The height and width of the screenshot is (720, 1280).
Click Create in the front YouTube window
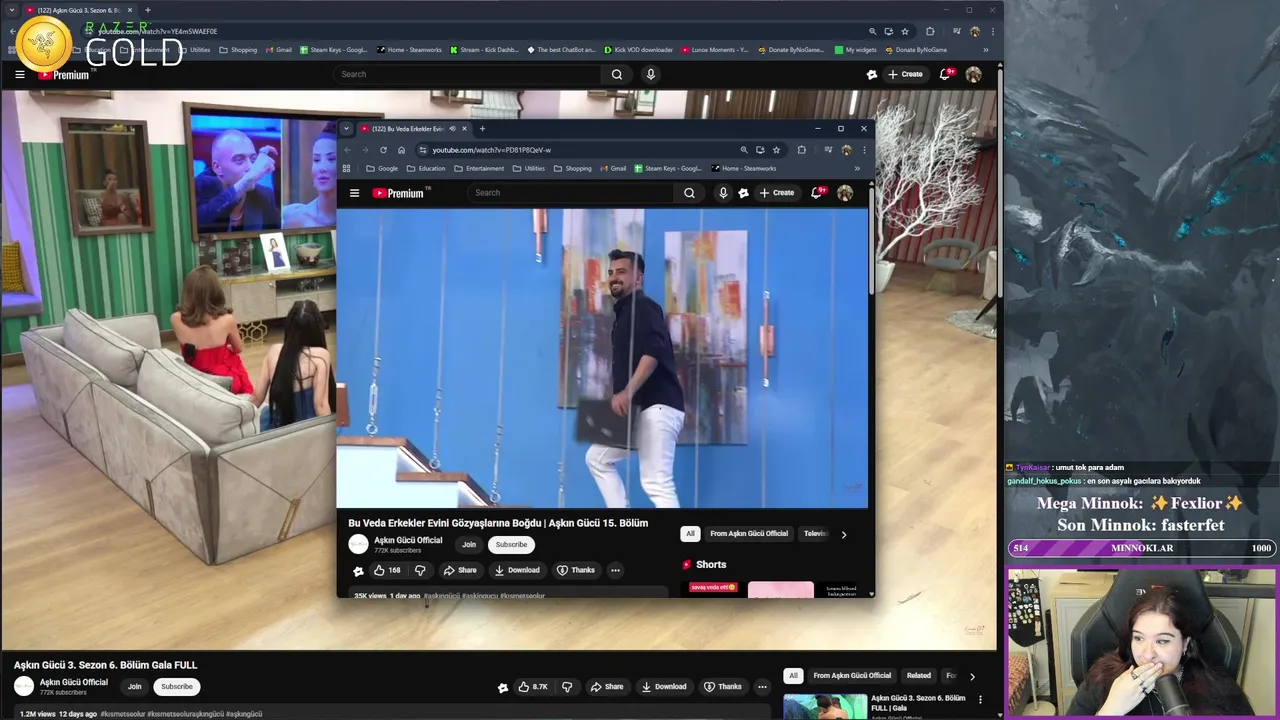click(777, 193)
